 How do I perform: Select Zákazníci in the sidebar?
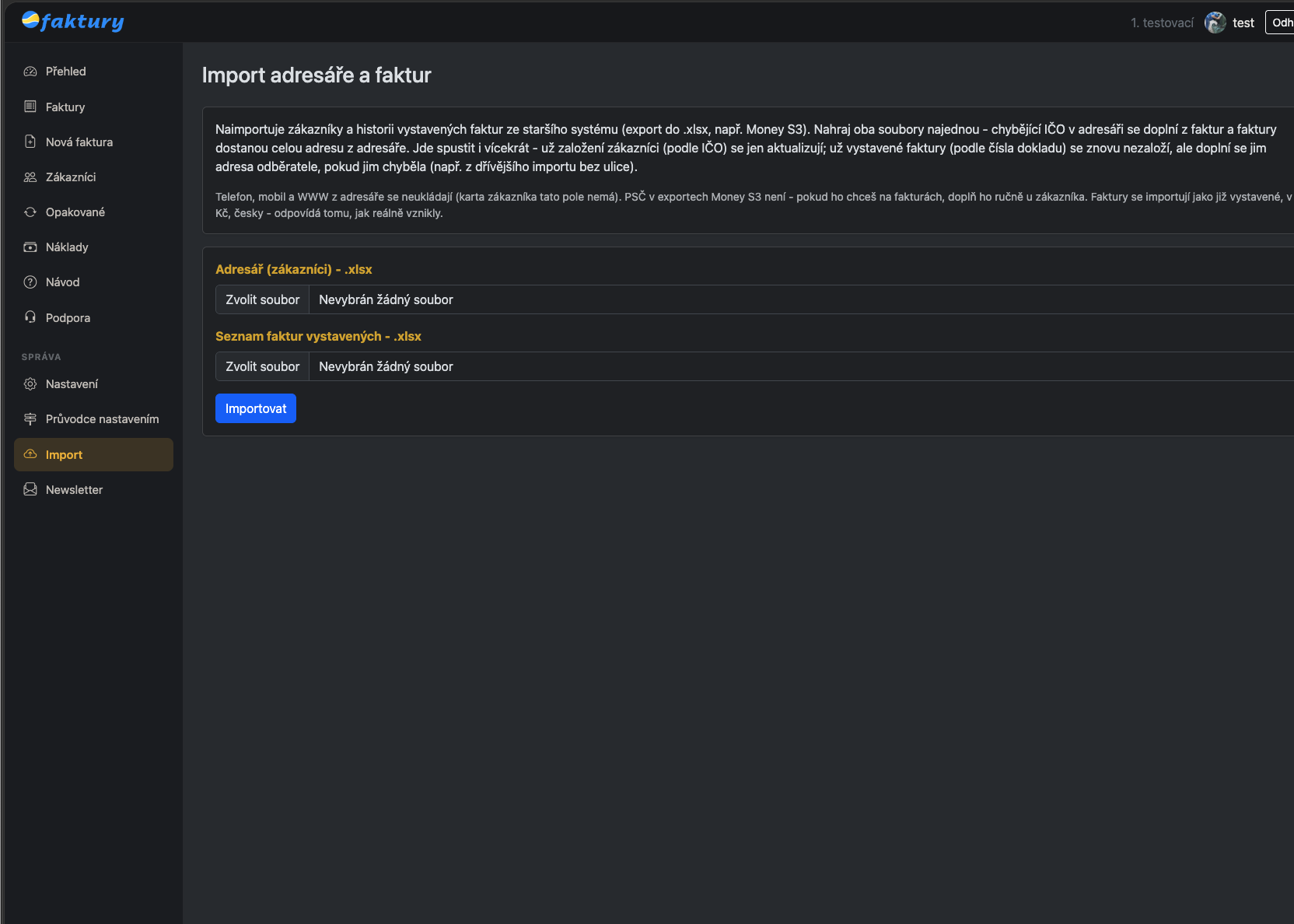93,177
